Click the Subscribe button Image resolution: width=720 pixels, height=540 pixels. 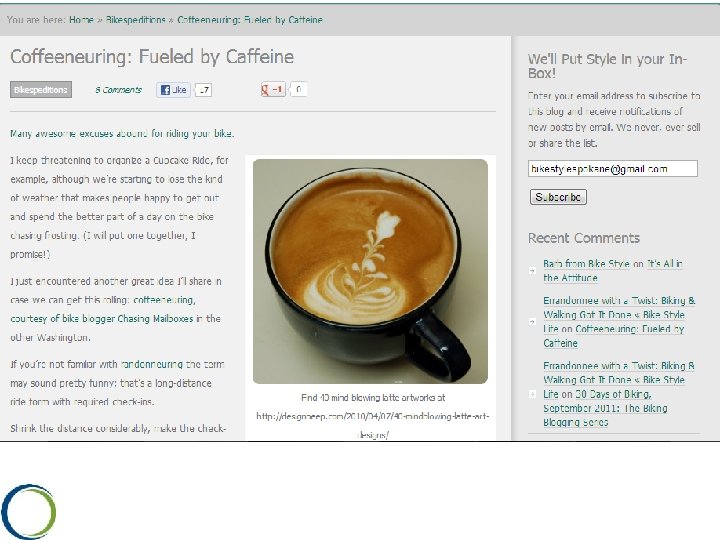(558, 197)
